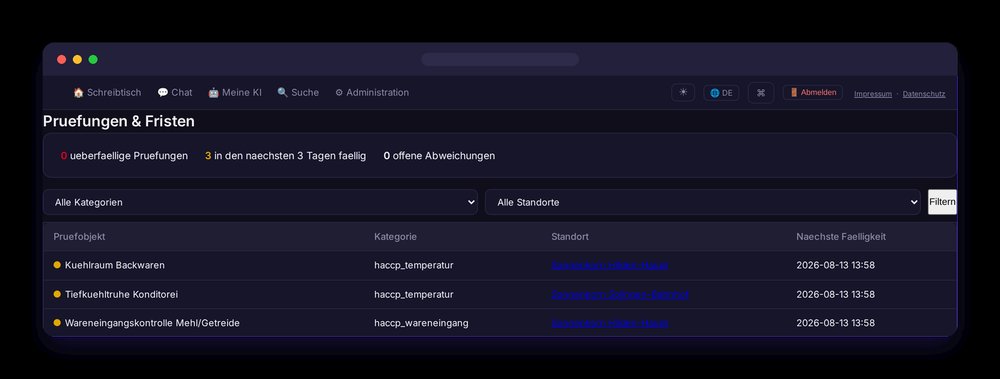Go to Schreibtisch in the navigation
The image size is (1000, 379).
click(x=107, y=93)
